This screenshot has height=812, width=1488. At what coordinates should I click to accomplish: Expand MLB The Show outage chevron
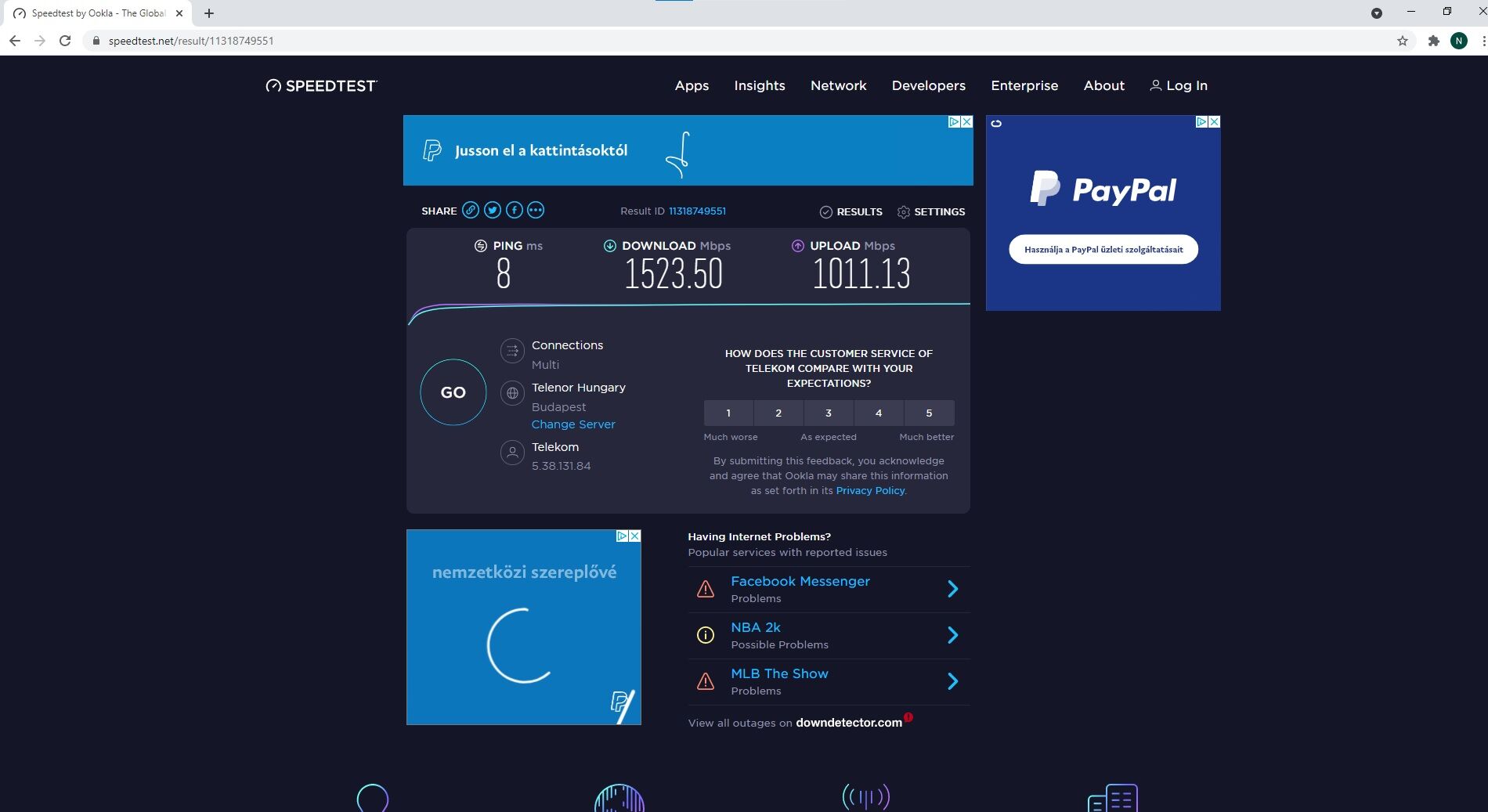coord(953,681)
